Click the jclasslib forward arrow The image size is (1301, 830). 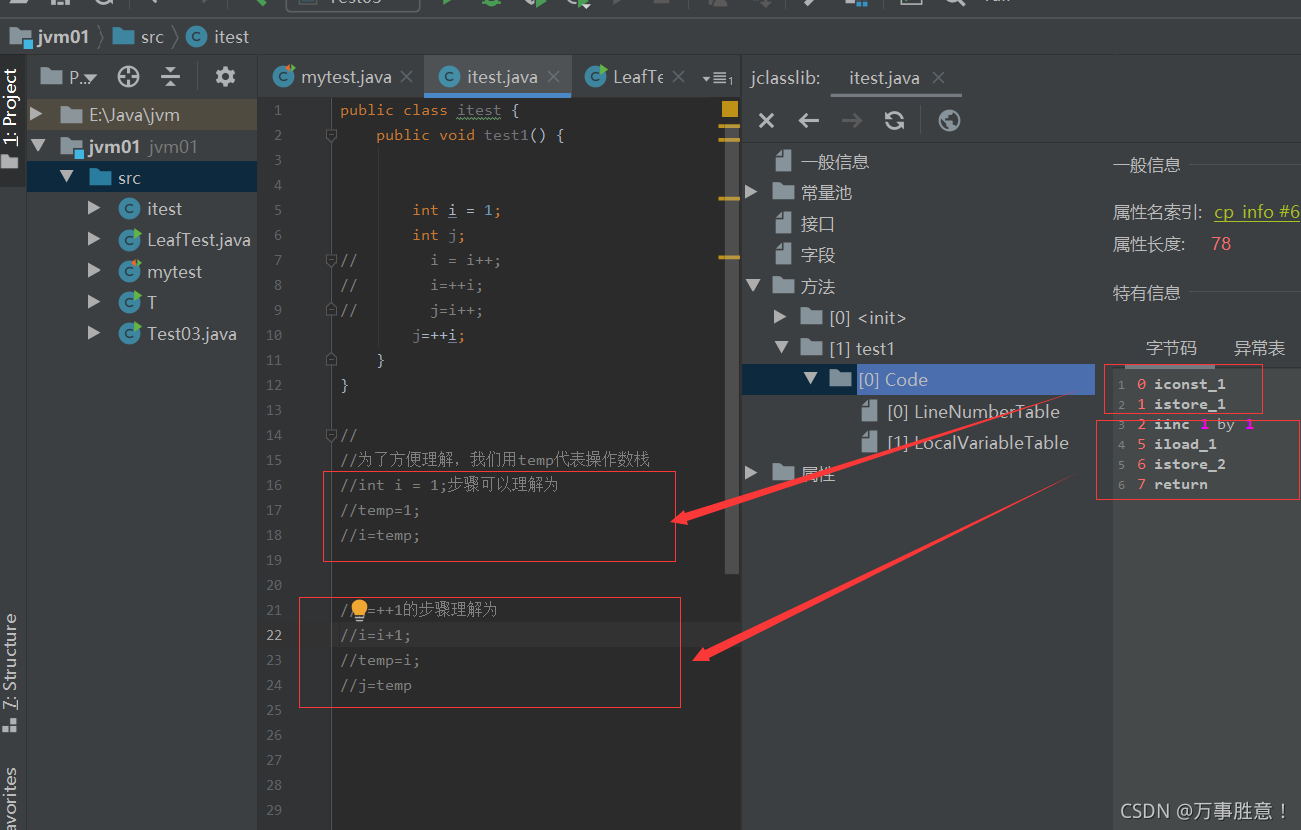tap(852, 121)
